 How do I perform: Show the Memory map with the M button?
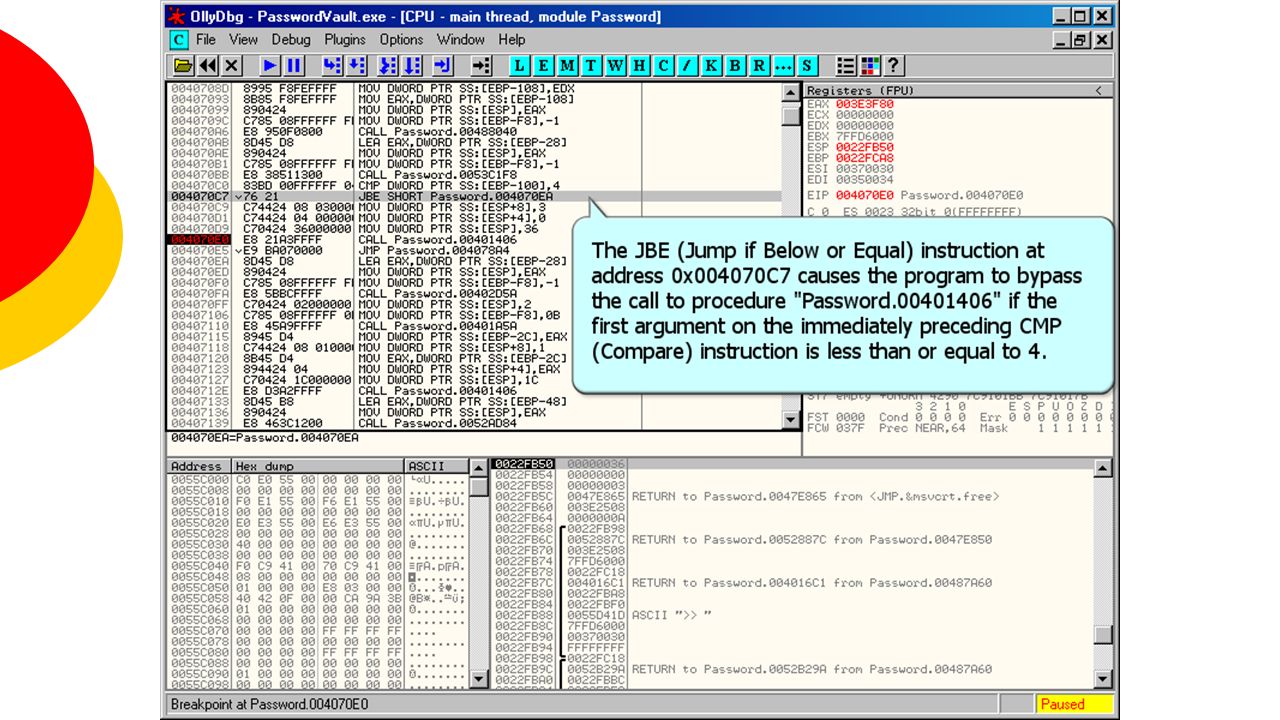coord(568,66)
